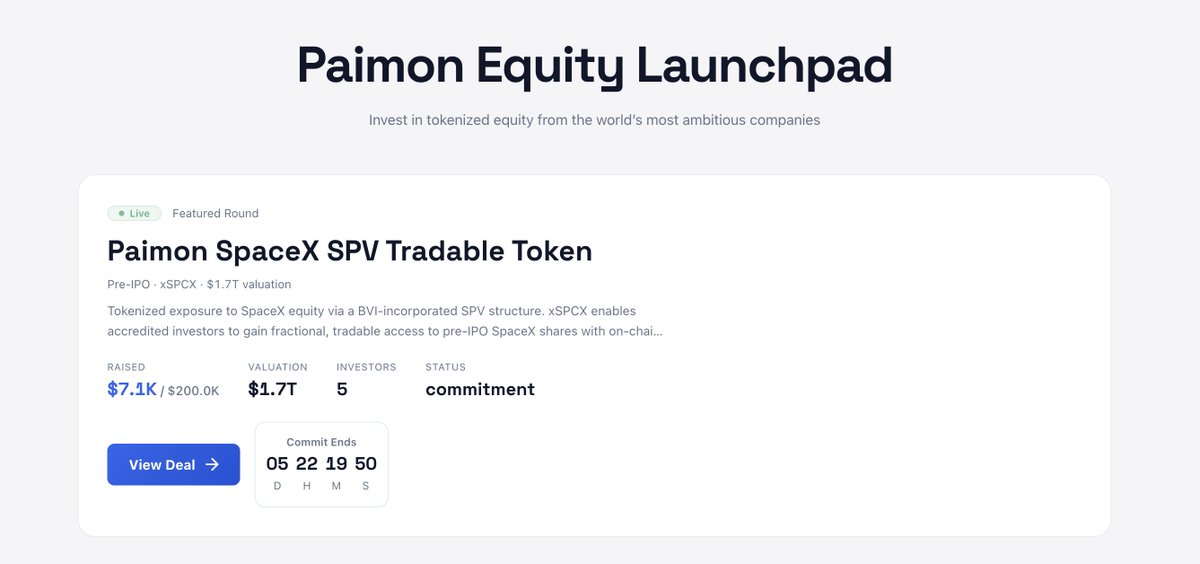
Task: Click the $1.7T valuation figure
Action: pyautogui.click(x=272, y=389)
